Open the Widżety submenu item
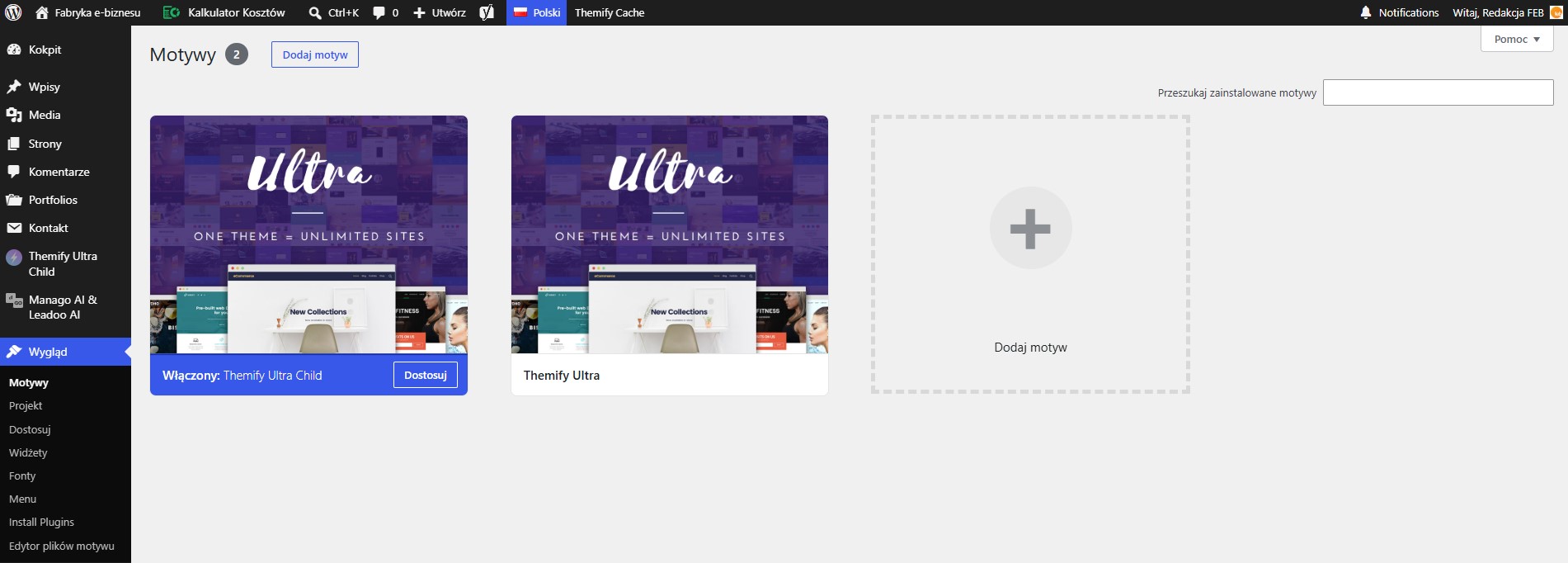The height and width of the screenshot is (563, 1568). 28,452
